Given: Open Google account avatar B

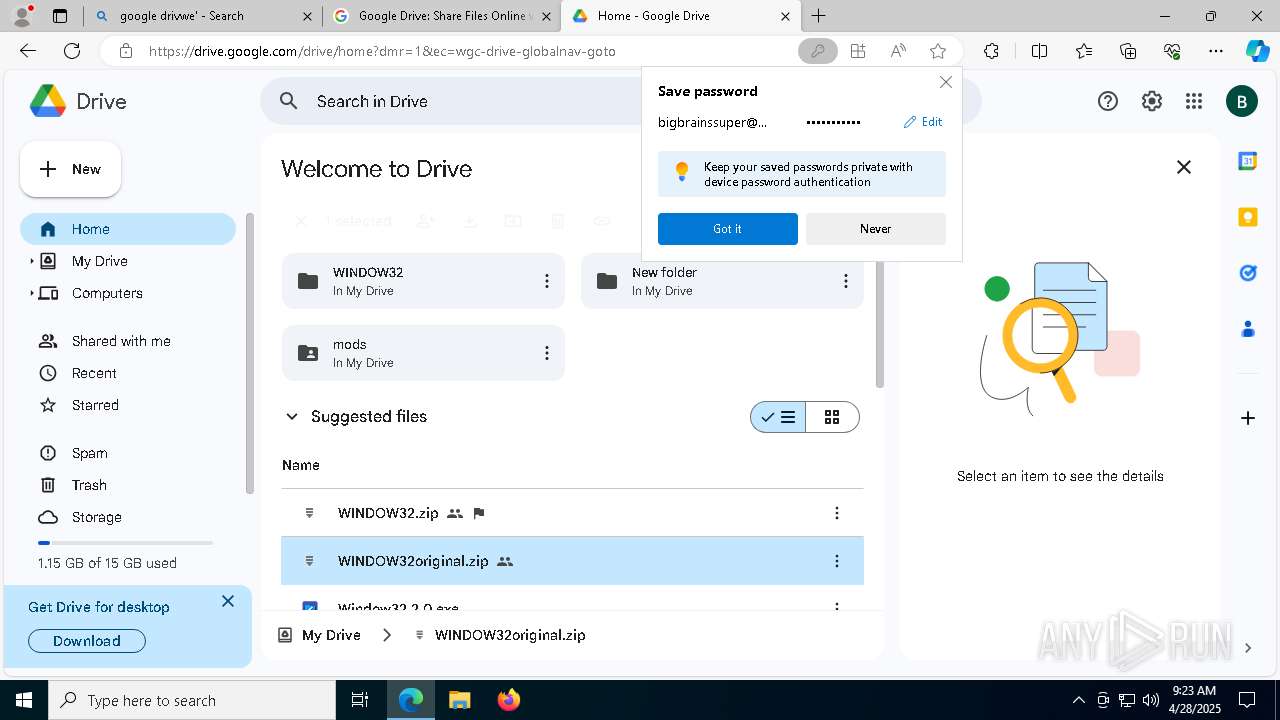Looking at the screenshot, I should [1242, 101].
